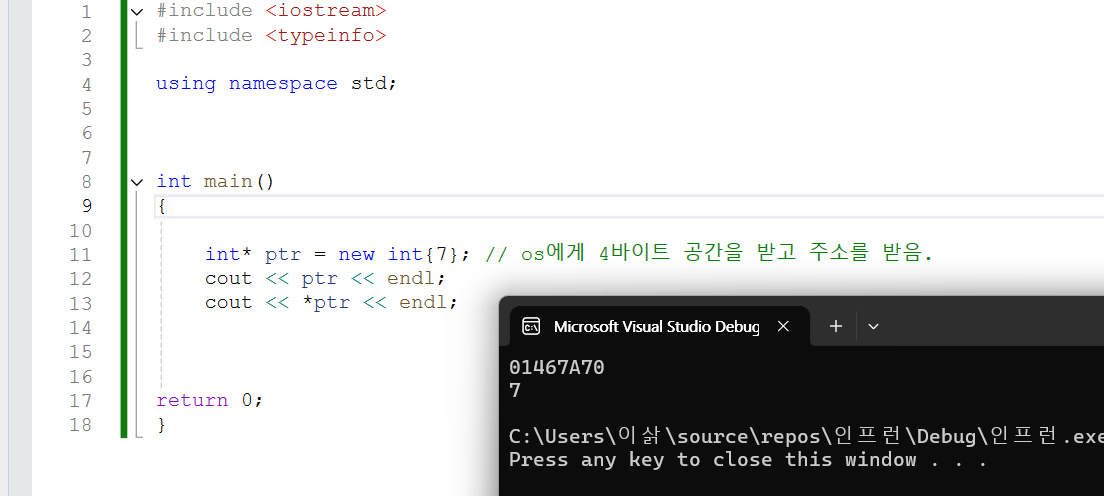This screenshot has height=496, width=1104.
Task: Click the 'cout << ptr << endl;' line
Action: pos(325,278)
